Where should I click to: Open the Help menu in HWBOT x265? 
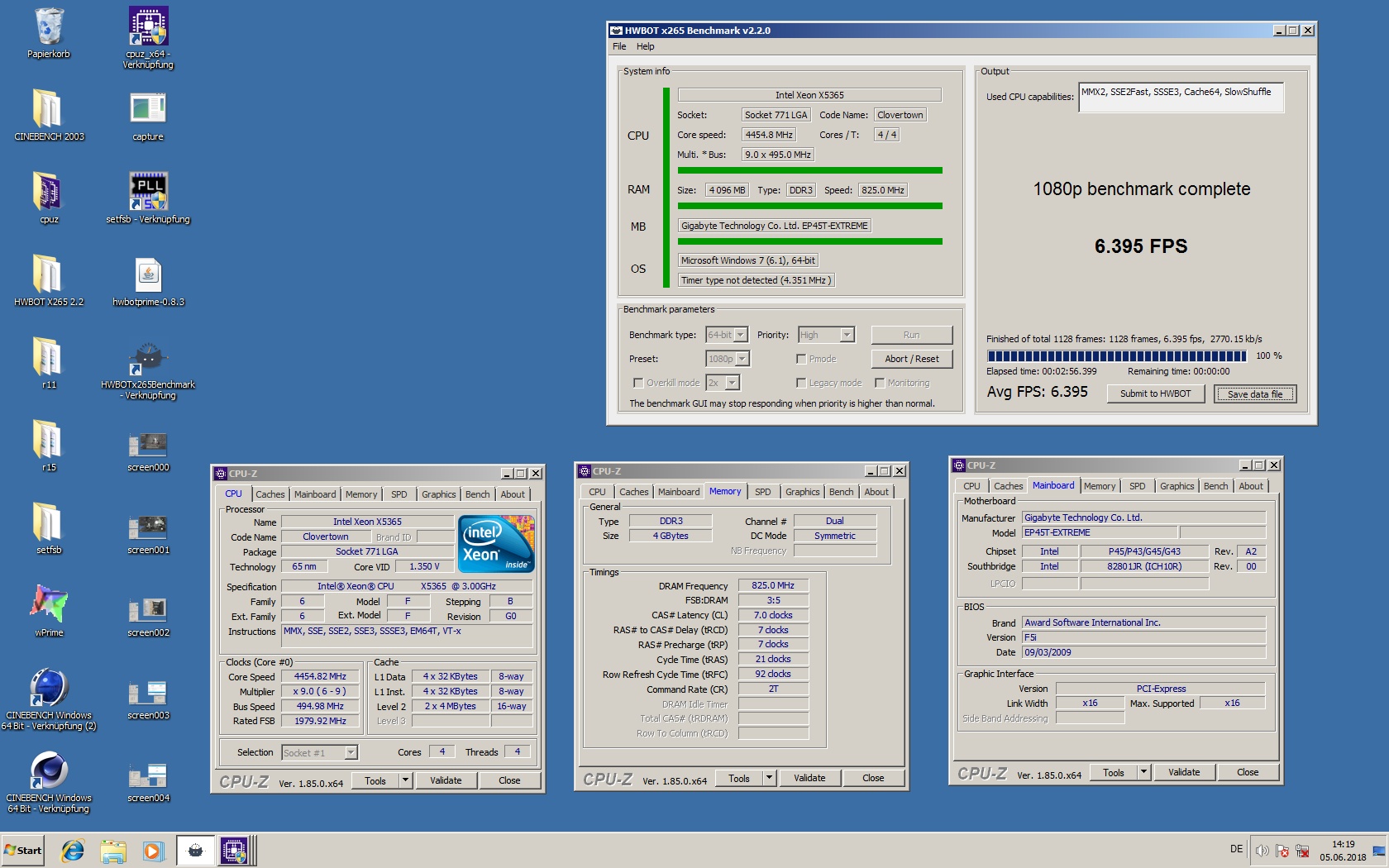pos(645,46)
